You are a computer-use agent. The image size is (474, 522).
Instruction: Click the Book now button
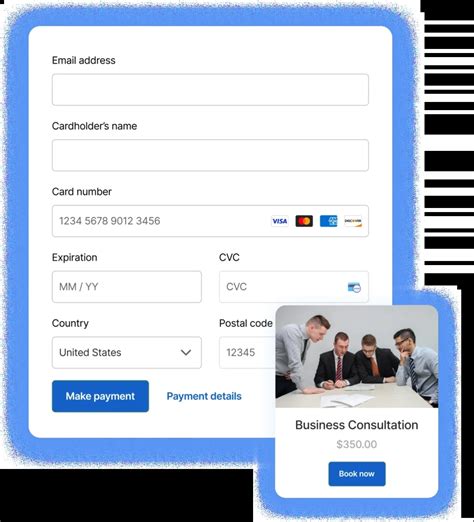[x=357, y=474]
